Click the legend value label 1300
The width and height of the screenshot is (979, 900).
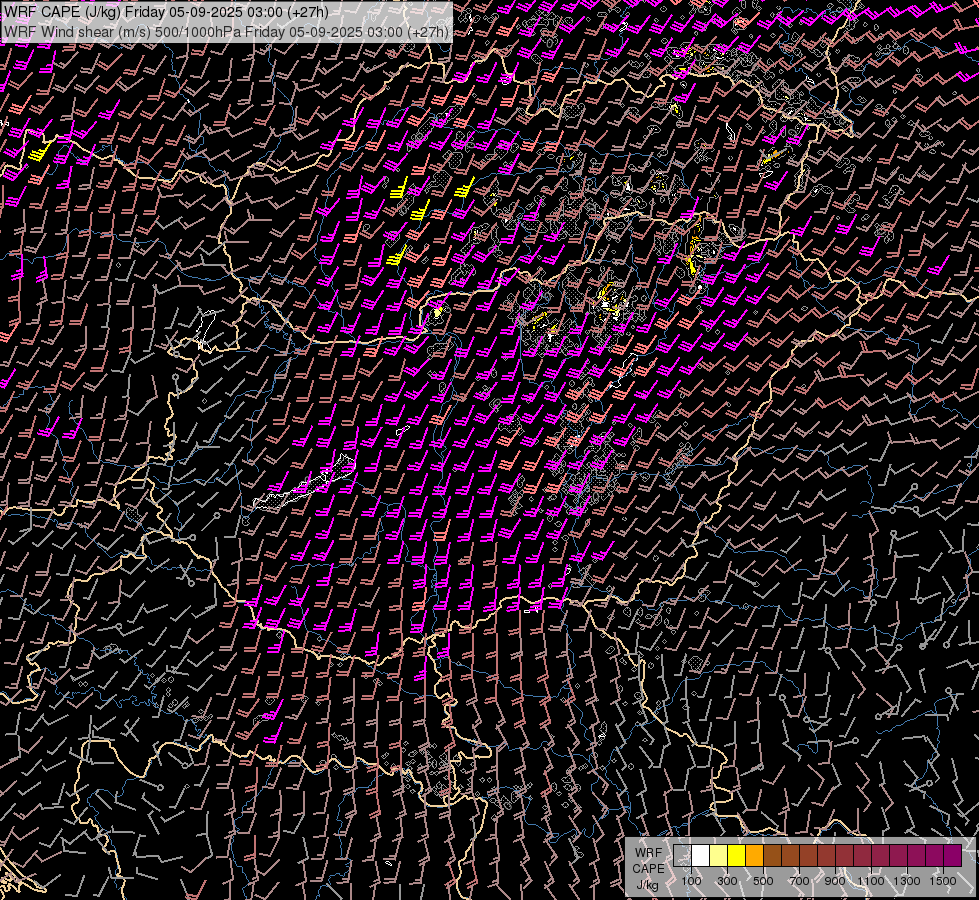[907, 881]
